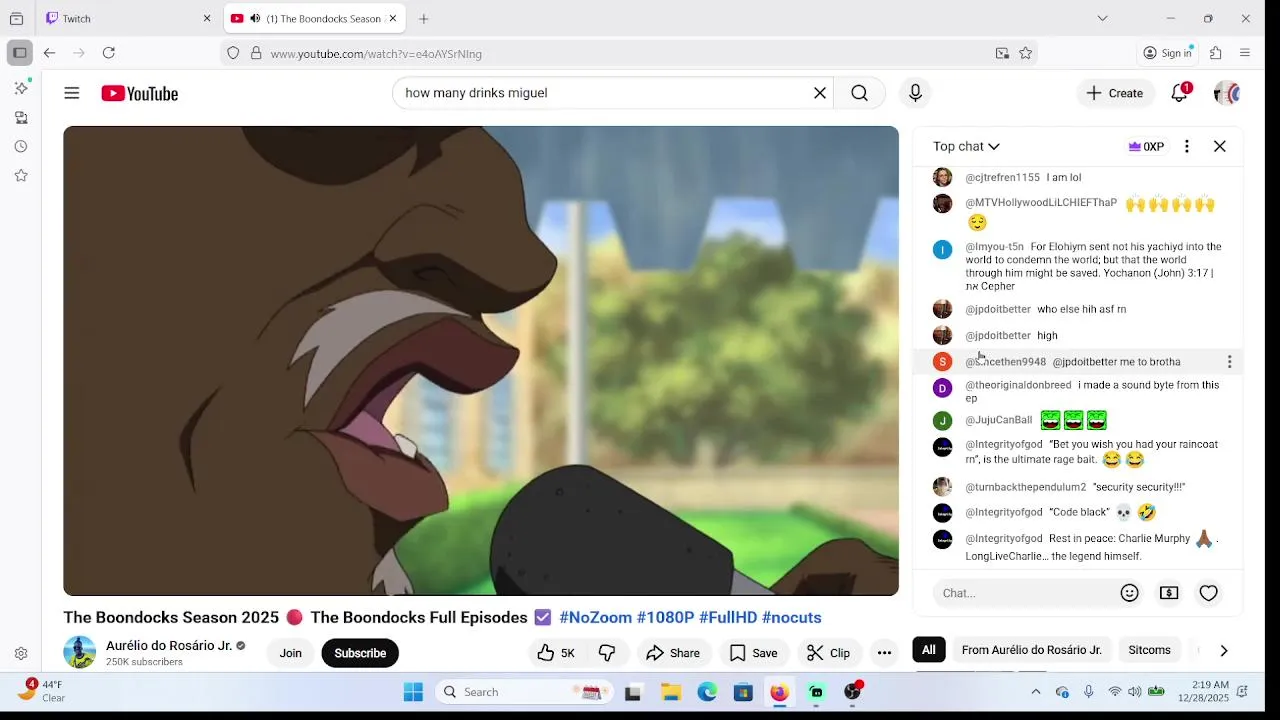This screenshot has width=1280, height=720.
Task: Open live chat options three-dot menu
Action: tap(1187, 146)
